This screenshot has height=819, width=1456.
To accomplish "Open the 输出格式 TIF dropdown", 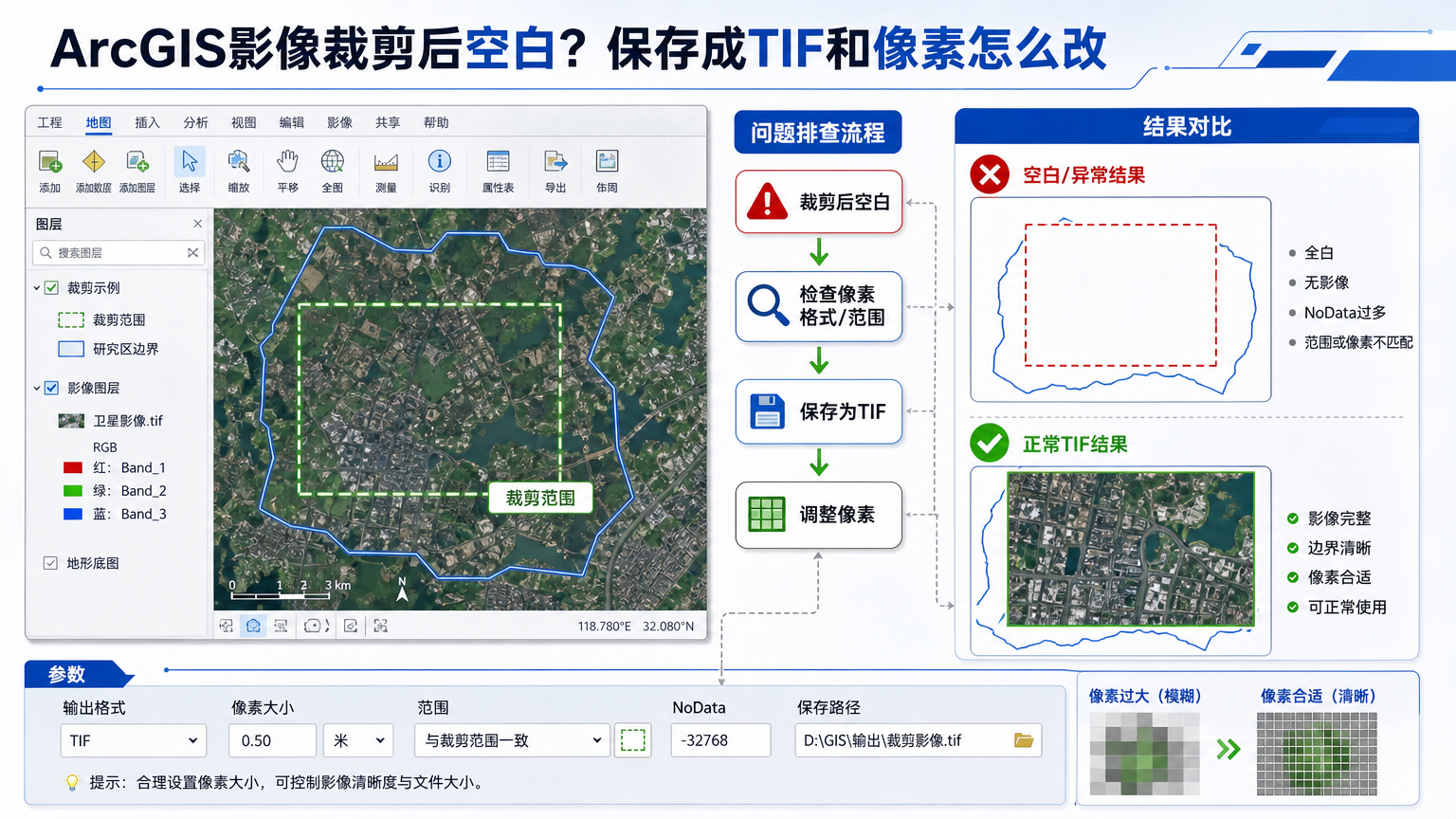I will click(133, 740).
